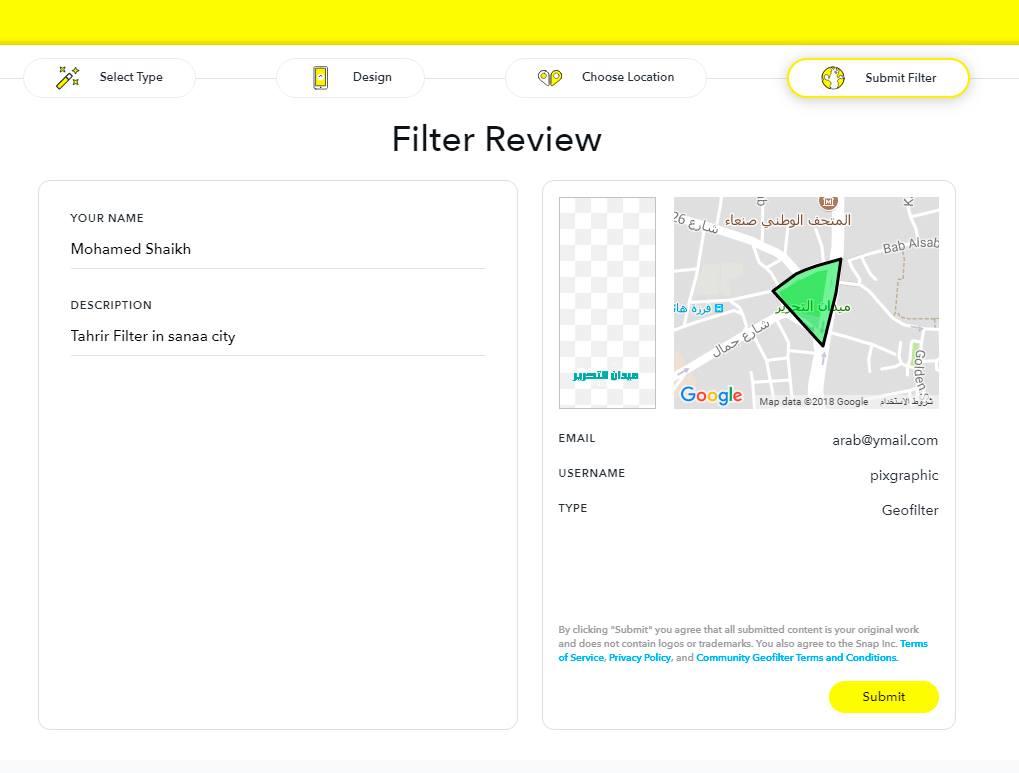Click the Google logo on map

tap(711, 395)
